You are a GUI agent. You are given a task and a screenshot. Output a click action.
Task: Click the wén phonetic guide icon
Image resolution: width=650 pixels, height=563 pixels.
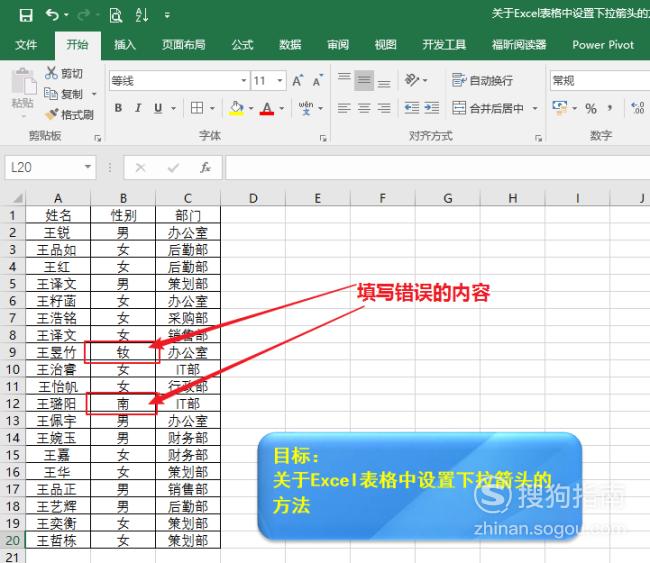pos(306,108)
